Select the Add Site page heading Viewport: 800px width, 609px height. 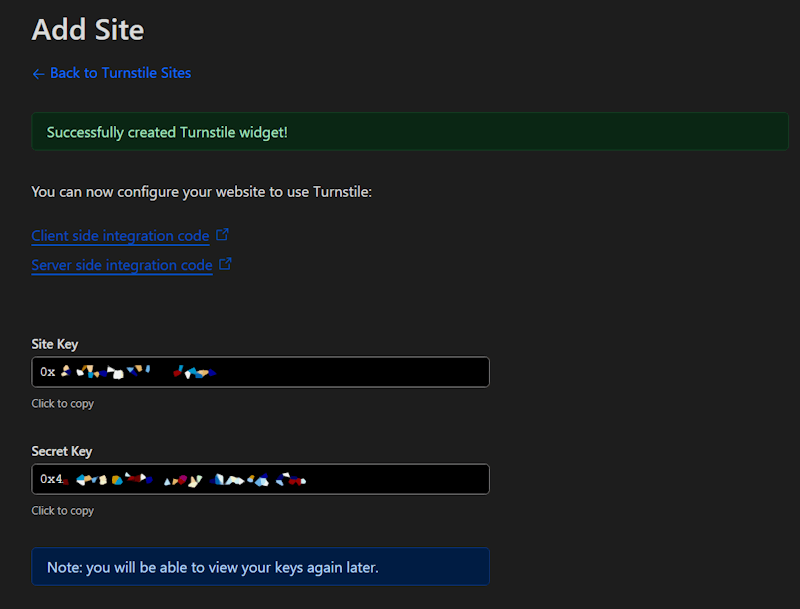88,30
